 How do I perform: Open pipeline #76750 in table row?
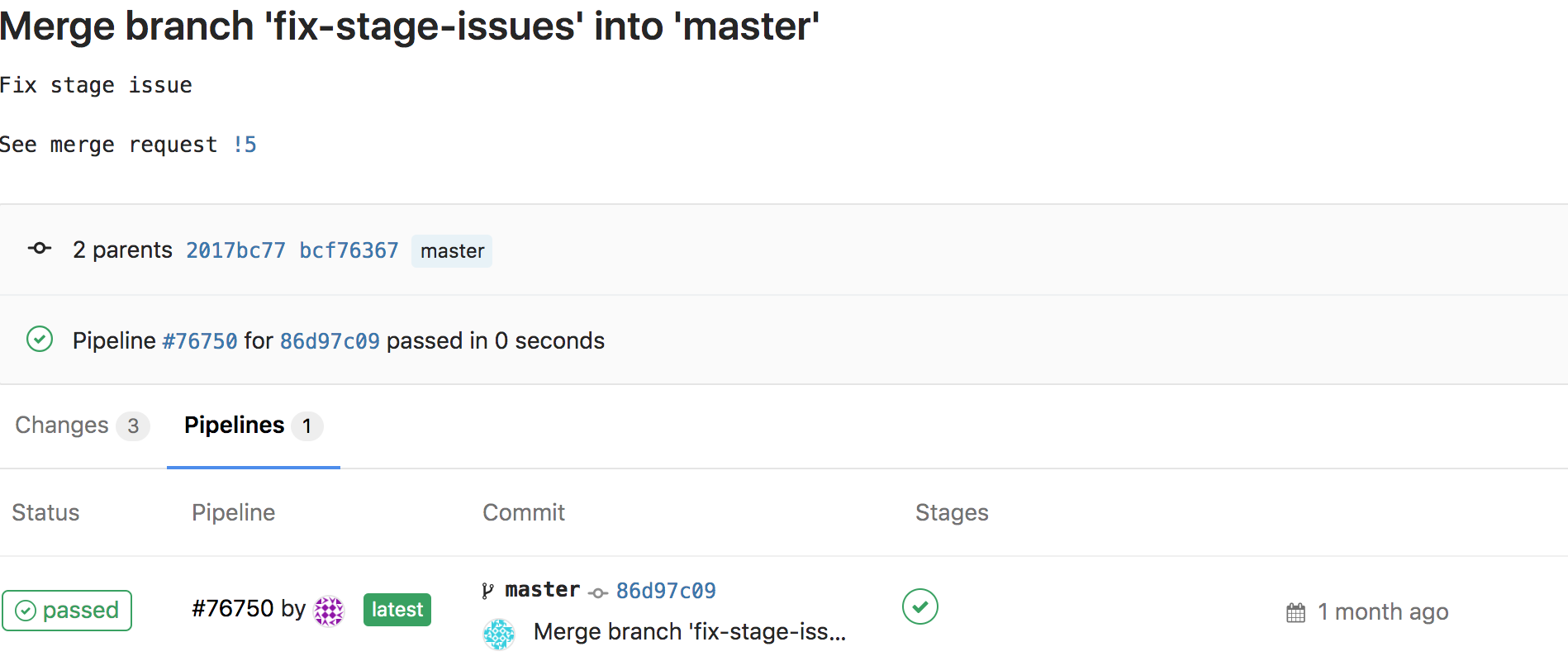[x=232, y=609]
